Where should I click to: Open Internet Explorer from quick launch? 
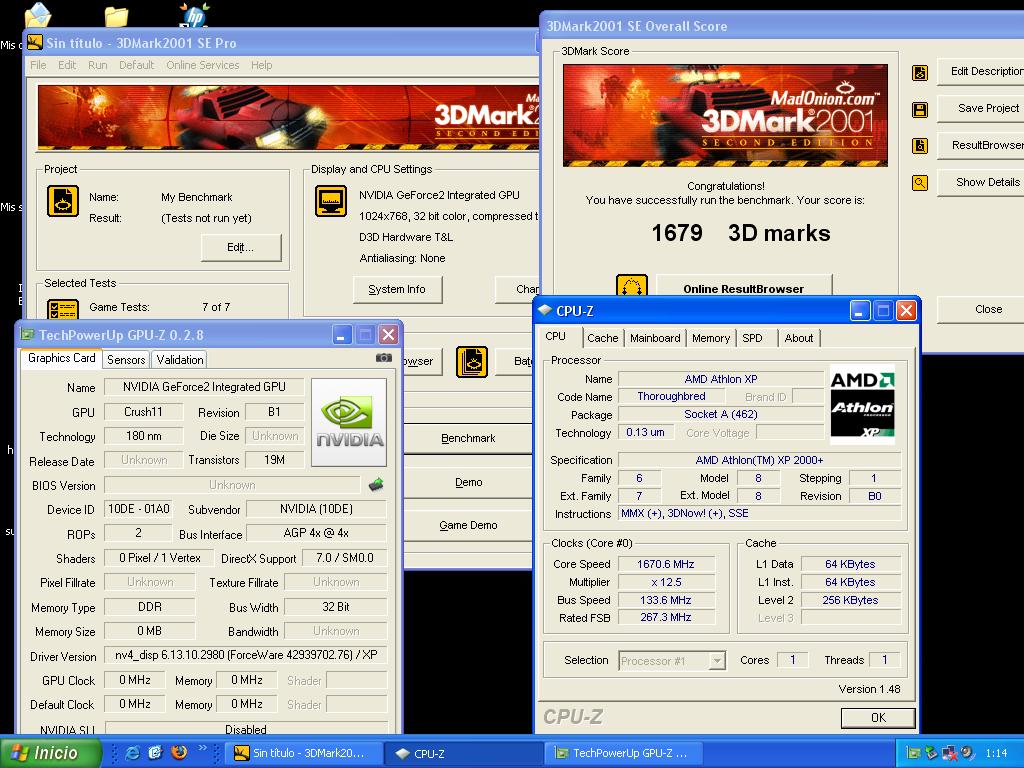pos(133,752)
